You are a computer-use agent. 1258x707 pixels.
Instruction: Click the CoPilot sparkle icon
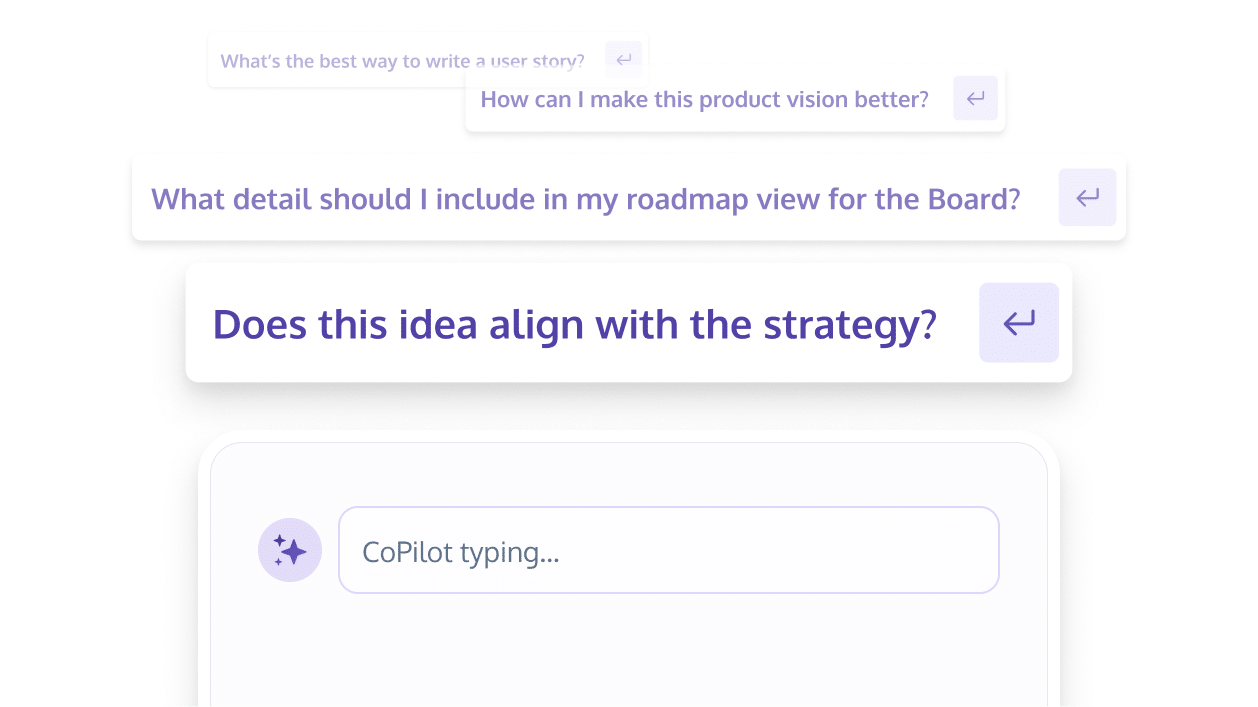(290, 550)
